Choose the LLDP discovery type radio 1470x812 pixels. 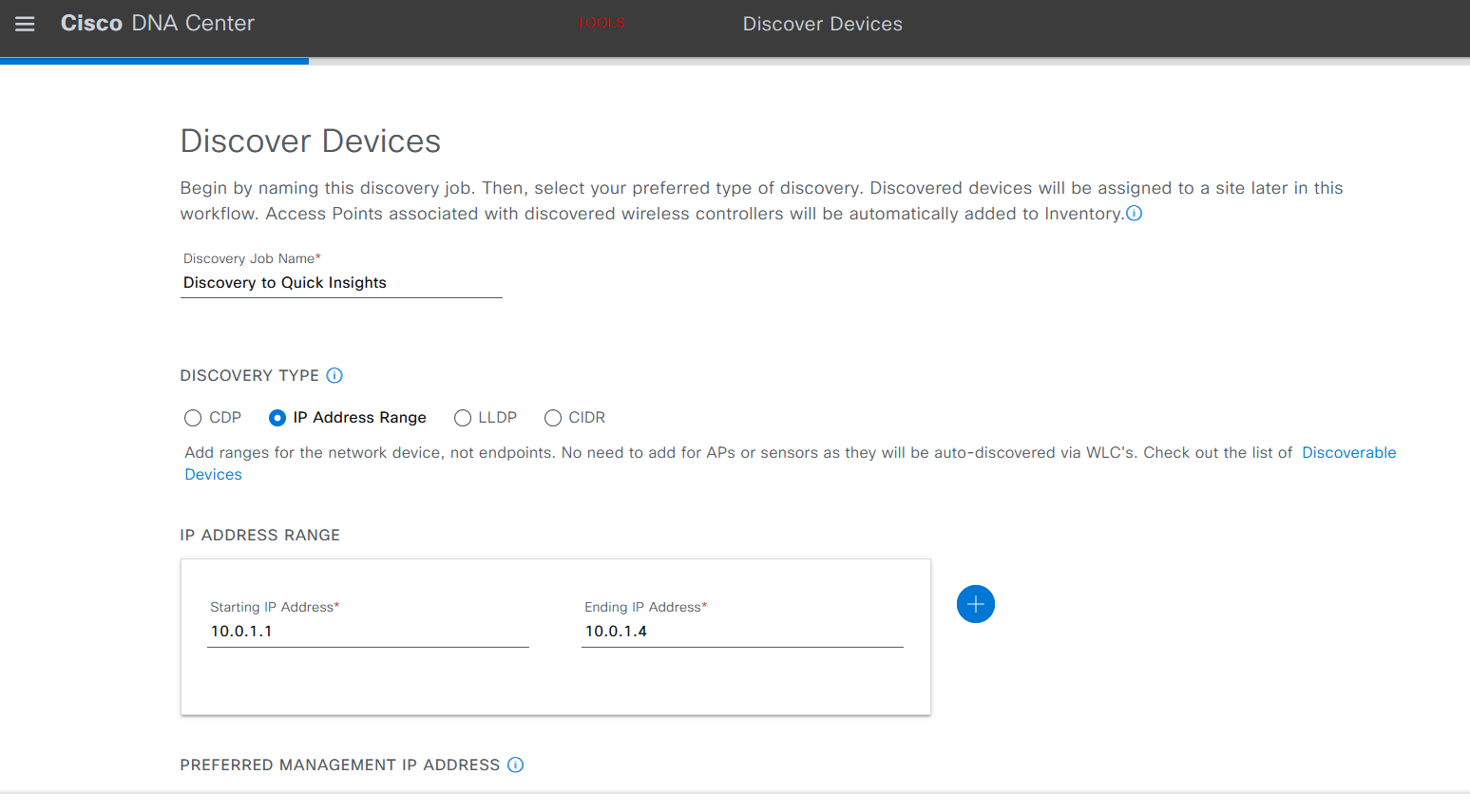click(463, 418)
